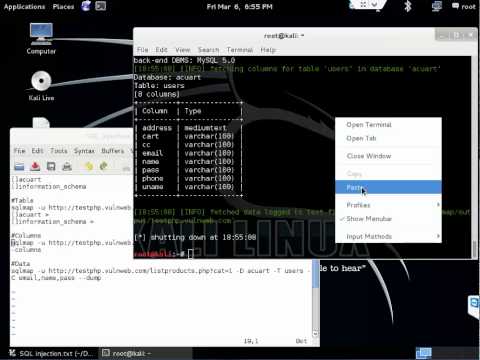
Task: Expand Input Methods submenu
Action: pyautogui.click(x=388, y=236)
